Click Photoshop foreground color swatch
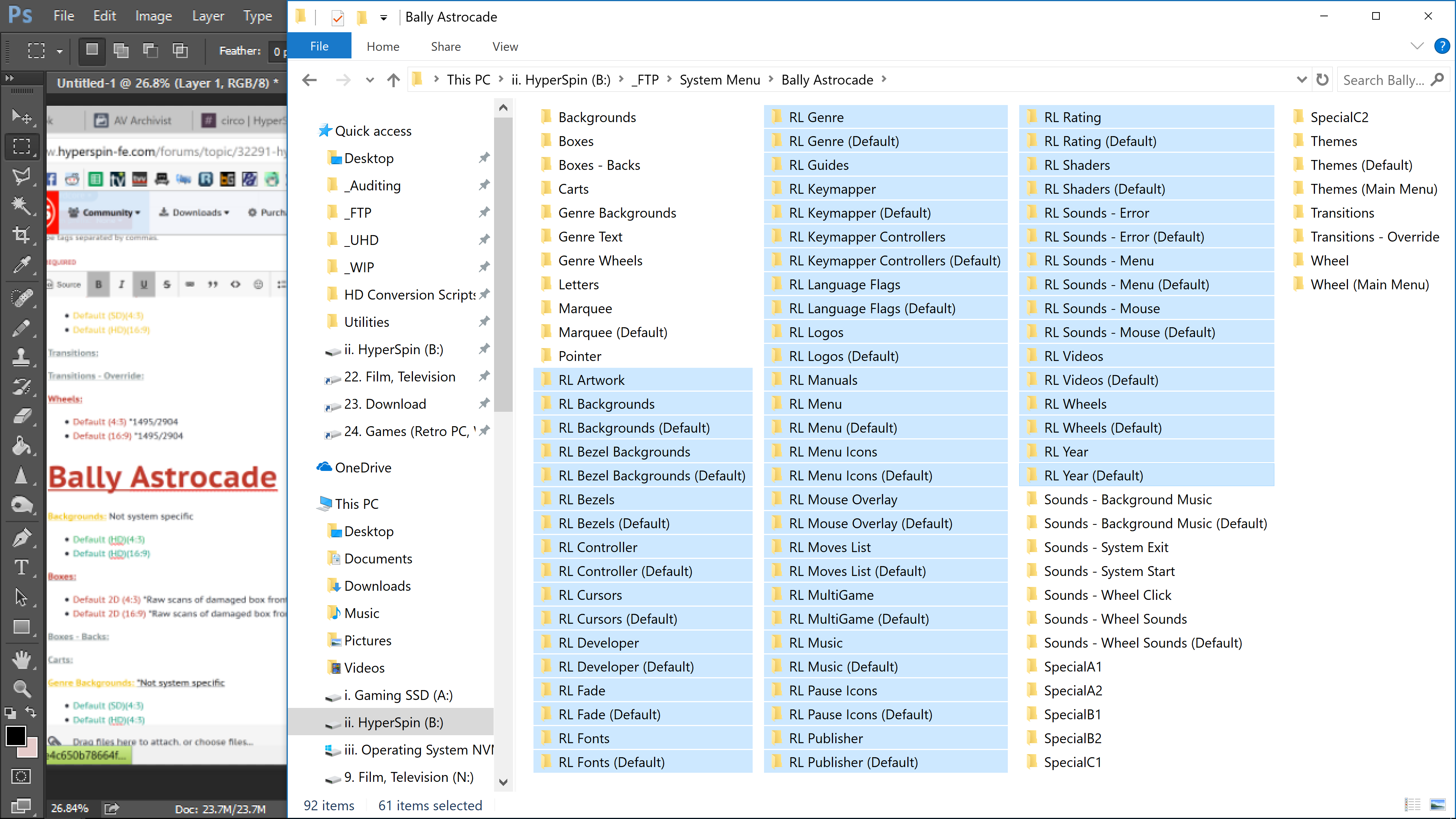1456x819 pixels. pyautogui.click(x=16, y=736)
